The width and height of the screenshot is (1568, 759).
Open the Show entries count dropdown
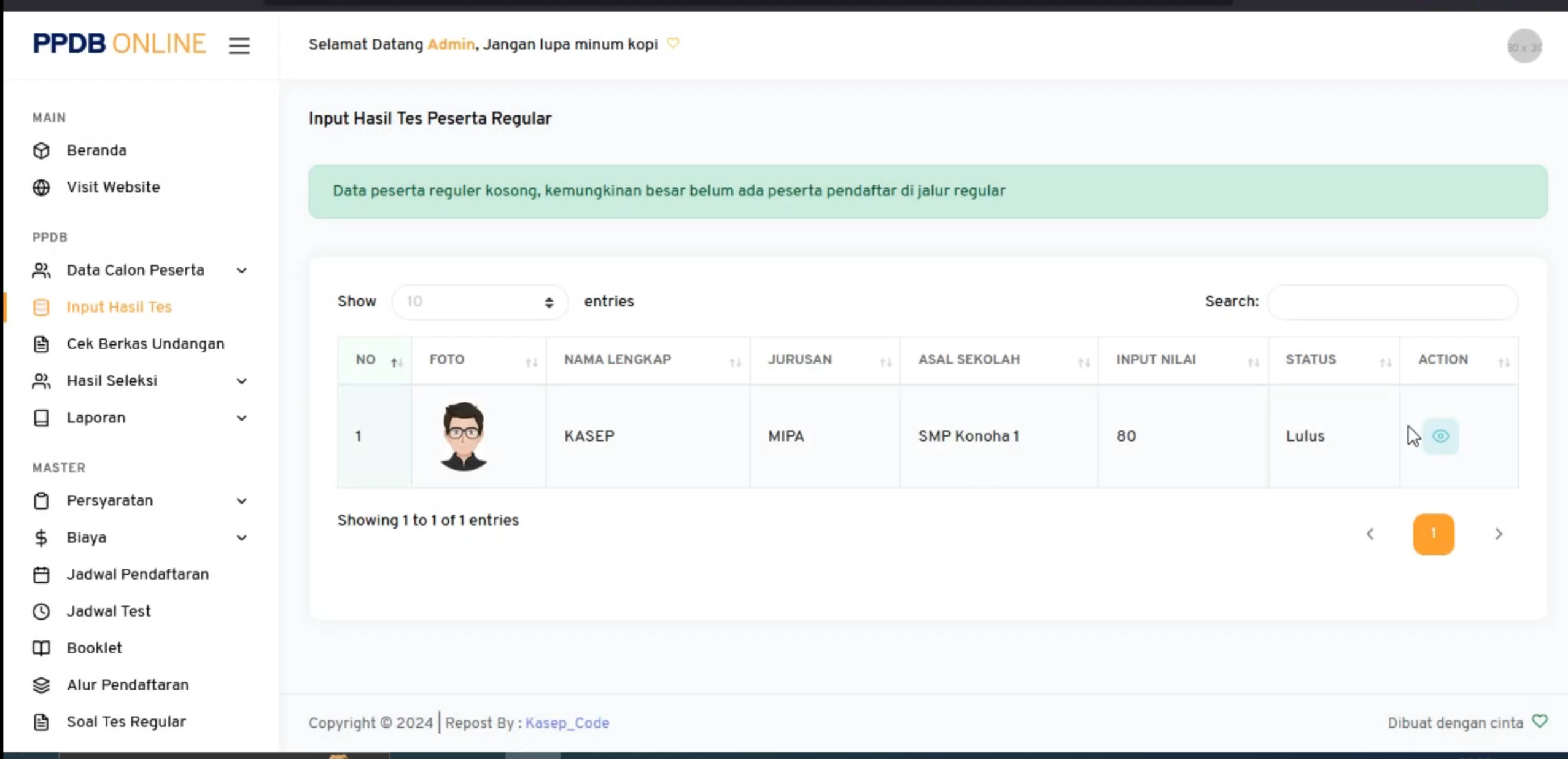[479, 302]
